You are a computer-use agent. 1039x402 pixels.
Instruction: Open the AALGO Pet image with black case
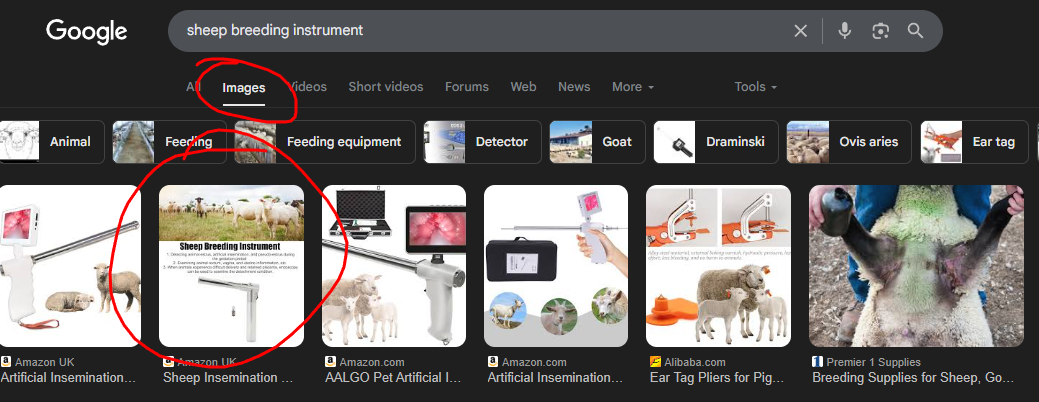(394, 266)
